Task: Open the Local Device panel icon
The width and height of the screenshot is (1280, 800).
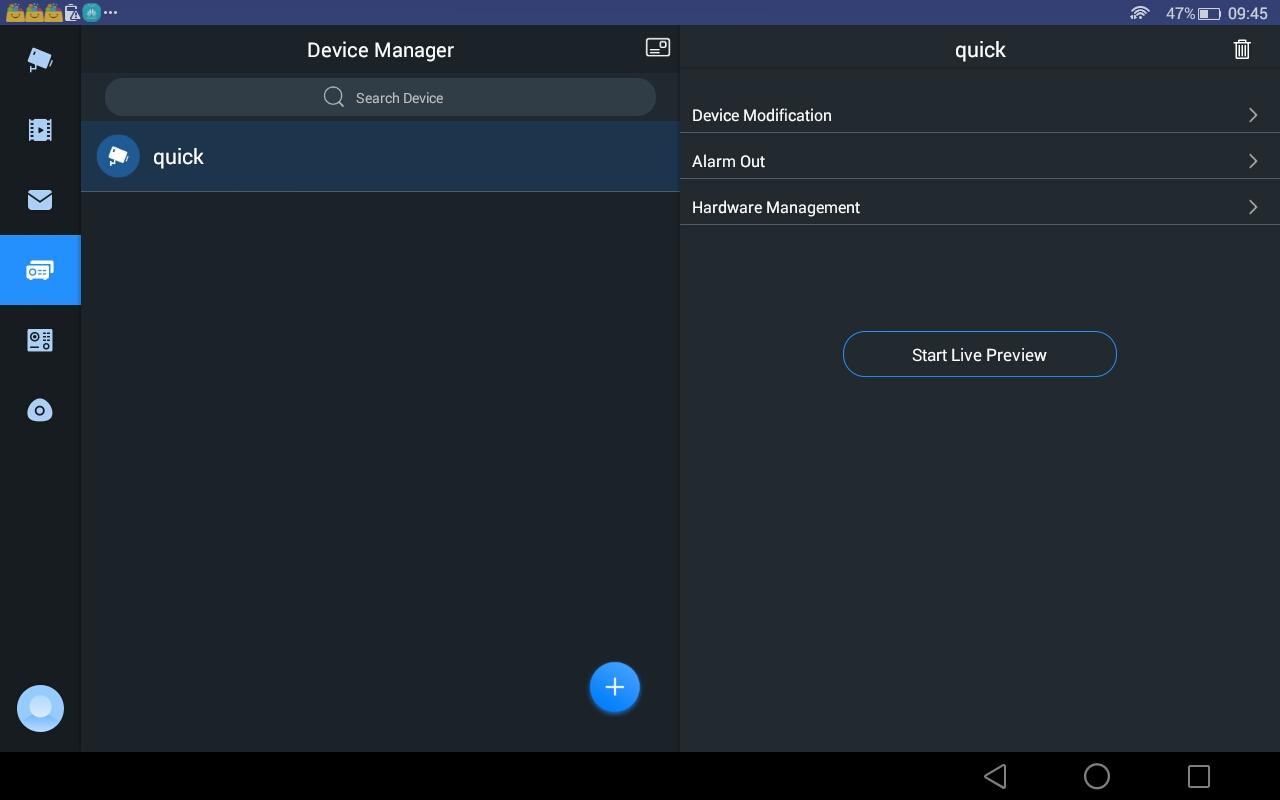Action: (x=40, y=340)
